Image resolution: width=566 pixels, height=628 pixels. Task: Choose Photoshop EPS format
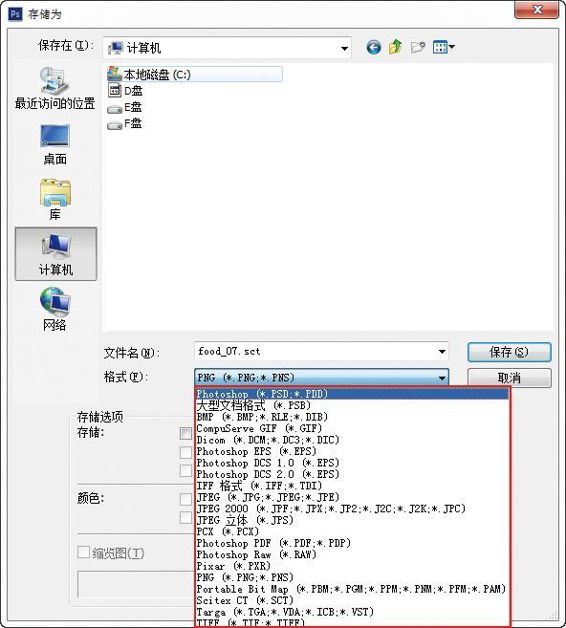(x=352, y=451)
